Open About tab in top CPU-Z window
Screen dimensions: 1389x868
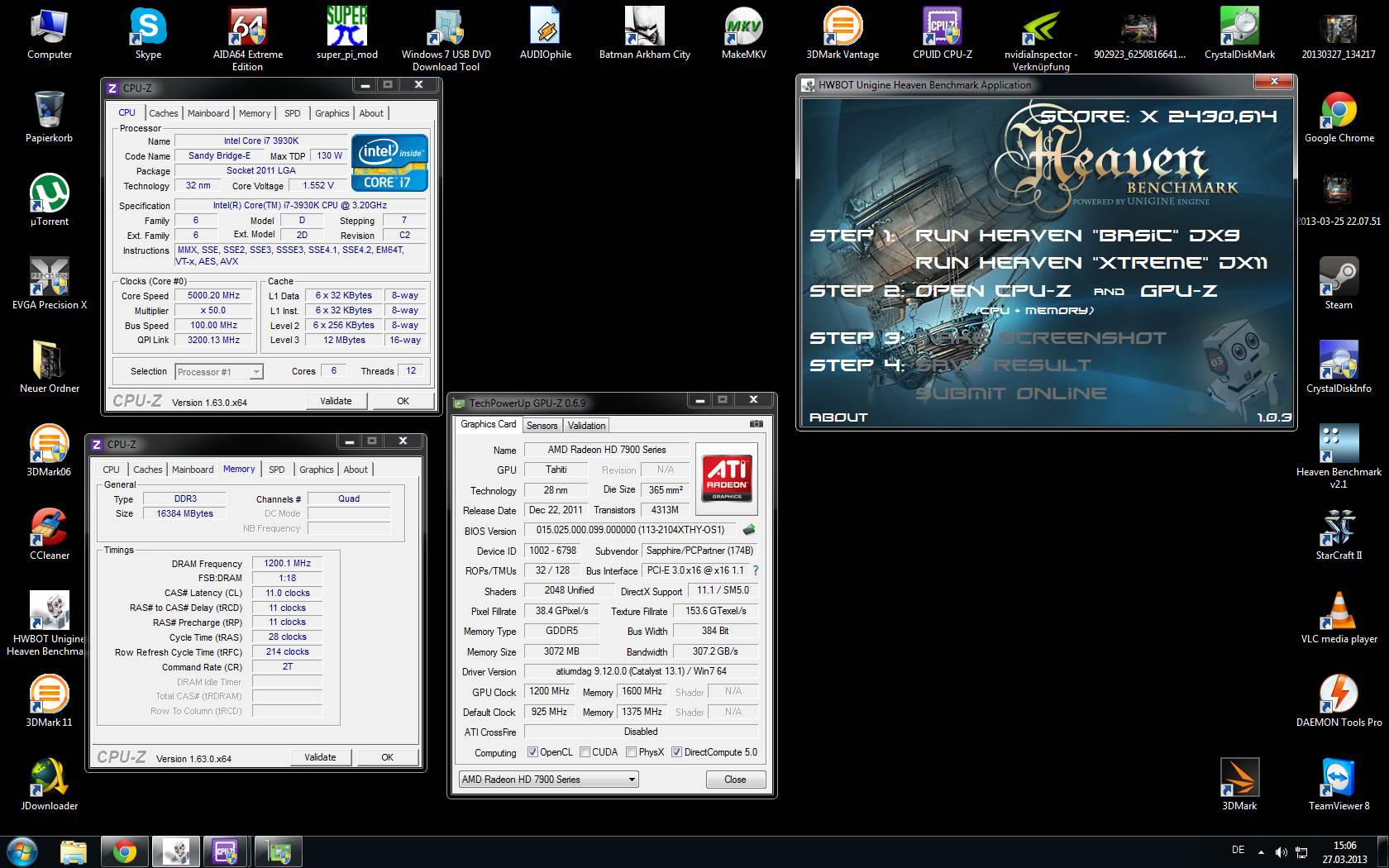click(371, 113)
